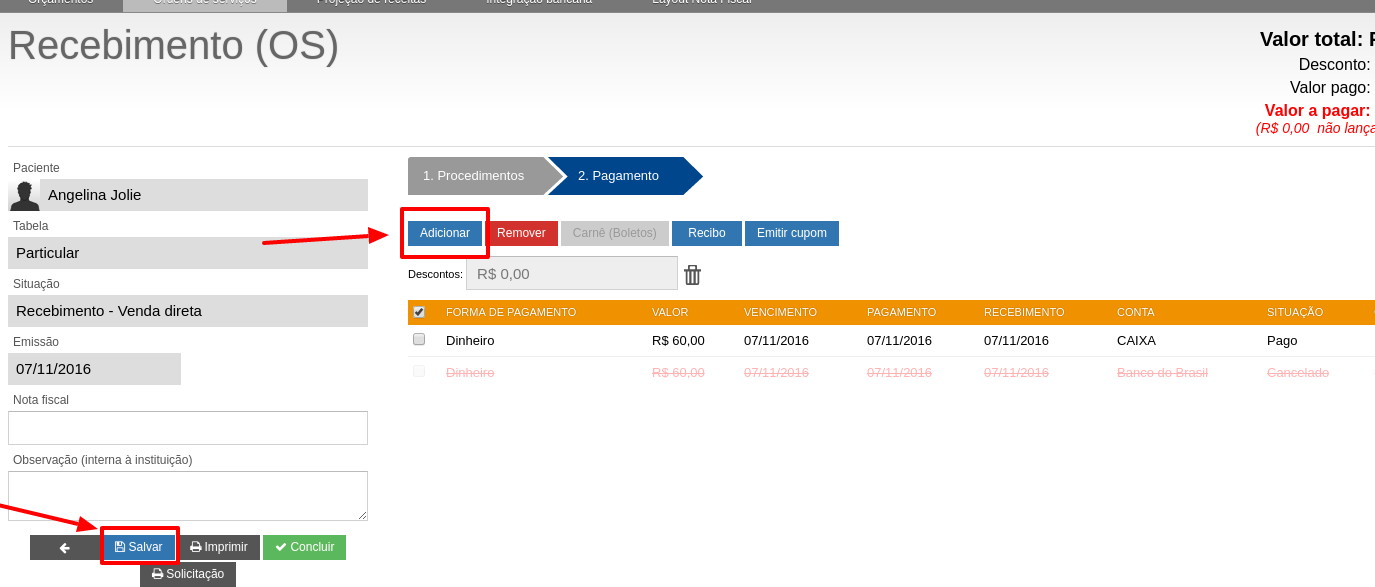Click the struck-through R$ 60,00 value
Image resolution: width=1375 pixels, height=587 pixels.
[x=678, y=372]
